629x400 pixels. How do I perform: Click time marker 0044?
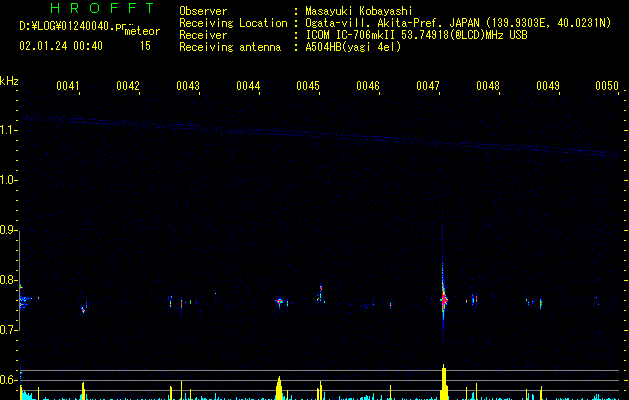coord(248,85)
